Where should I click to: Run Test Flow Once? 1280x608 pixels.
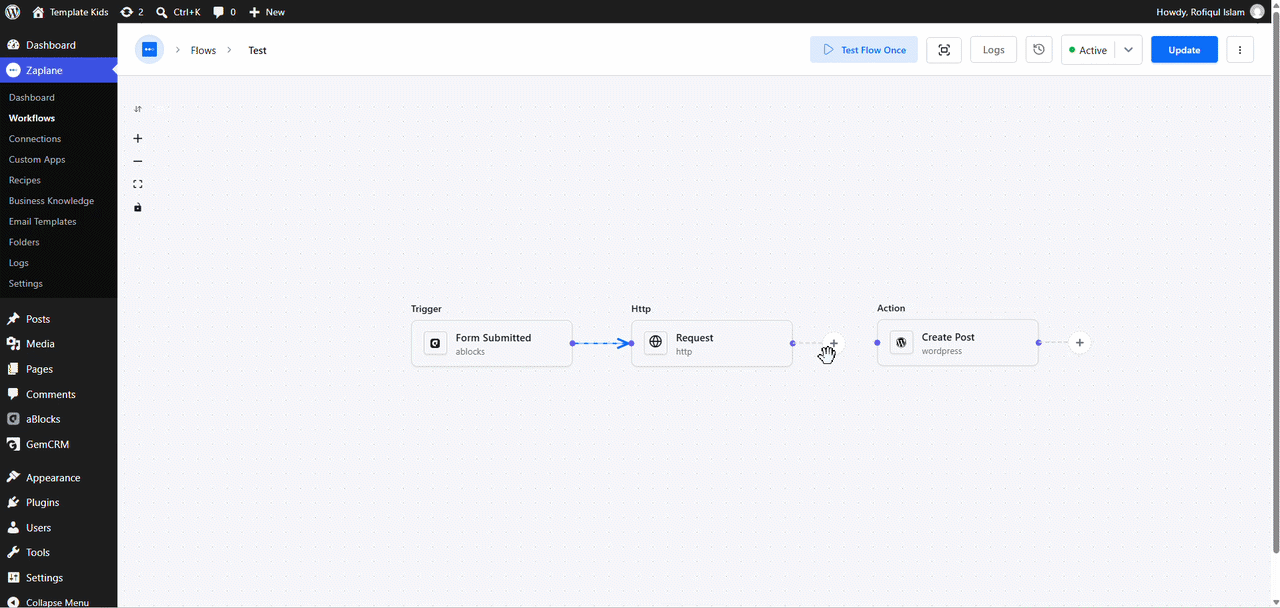[864, 50]
